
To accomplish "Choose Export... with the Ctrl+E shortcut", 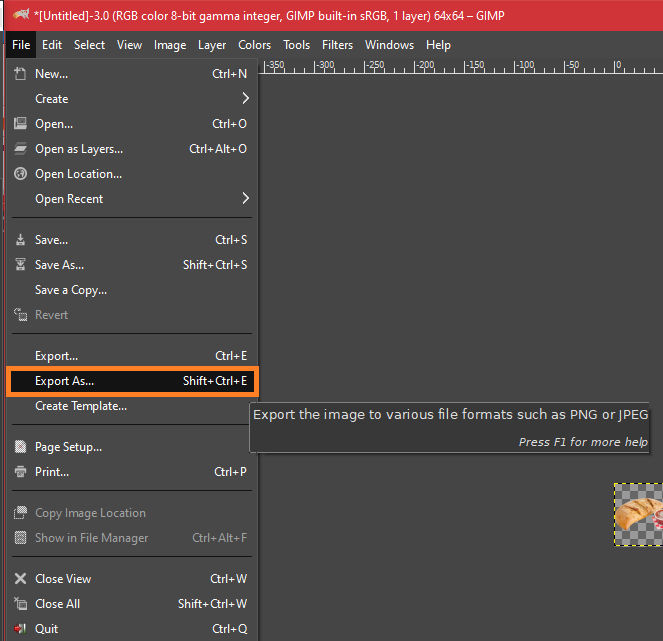I will (x=132, y=356).
